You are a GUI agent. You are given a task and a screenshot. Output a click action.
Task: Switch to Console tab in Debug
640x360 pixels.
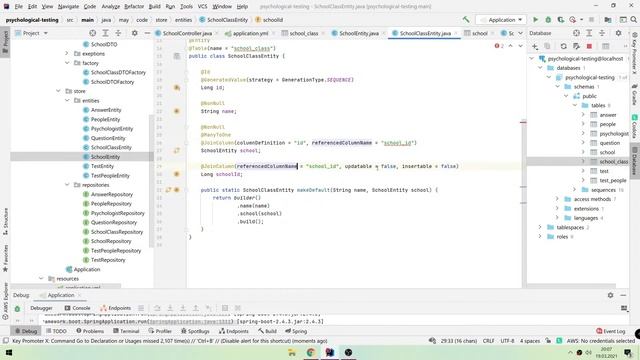click(77, 308)
